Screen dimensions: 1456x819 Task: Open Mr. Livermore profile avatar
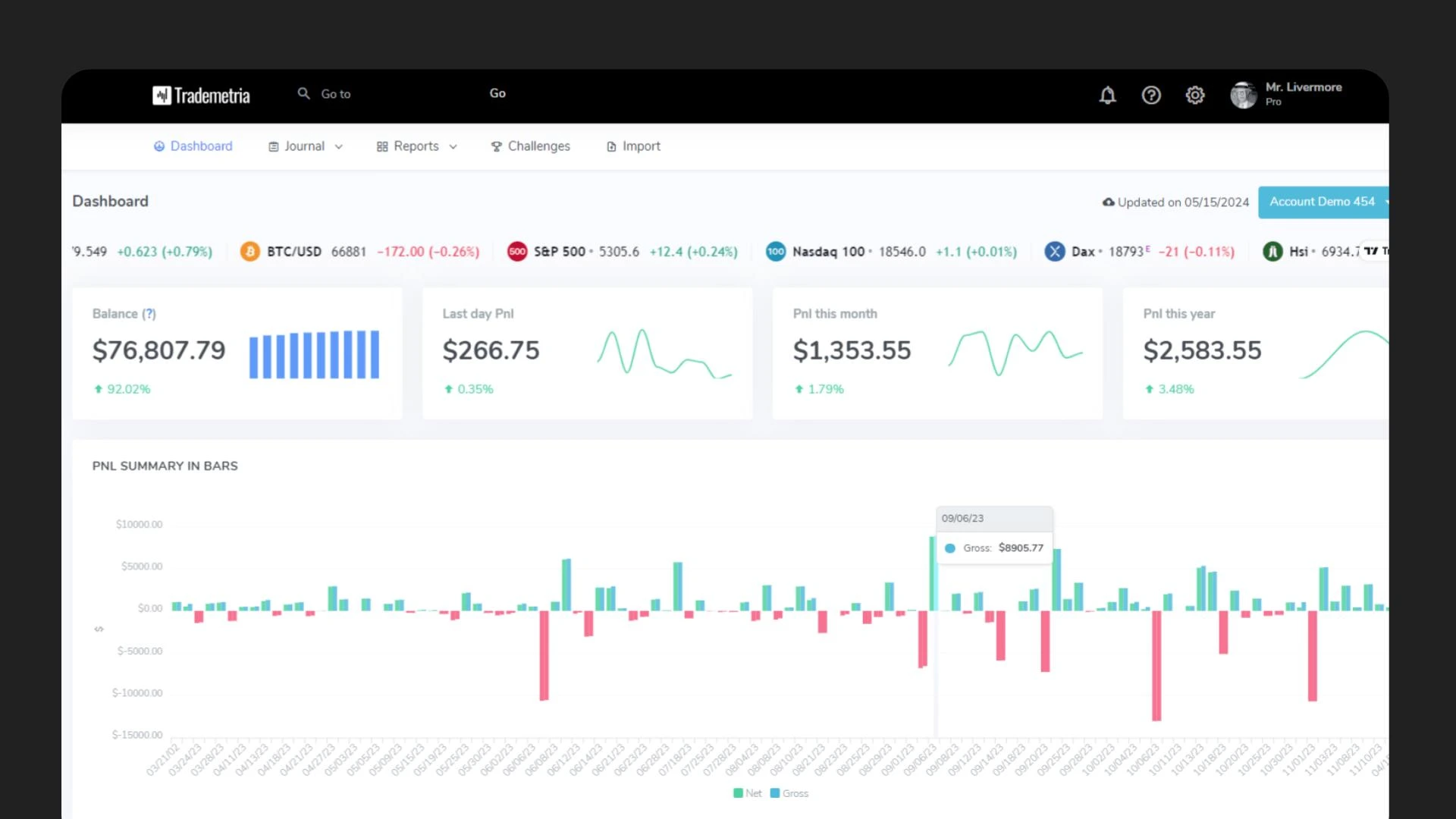coord(1243,96)
